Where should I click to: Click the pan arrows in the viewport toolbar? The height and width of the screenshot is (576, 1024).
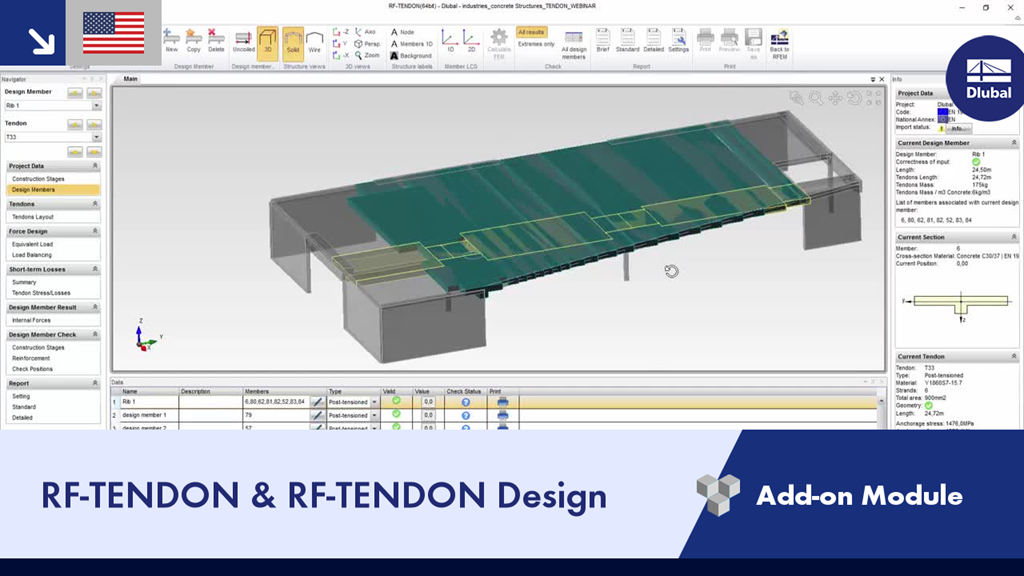(x=835, y=98)
